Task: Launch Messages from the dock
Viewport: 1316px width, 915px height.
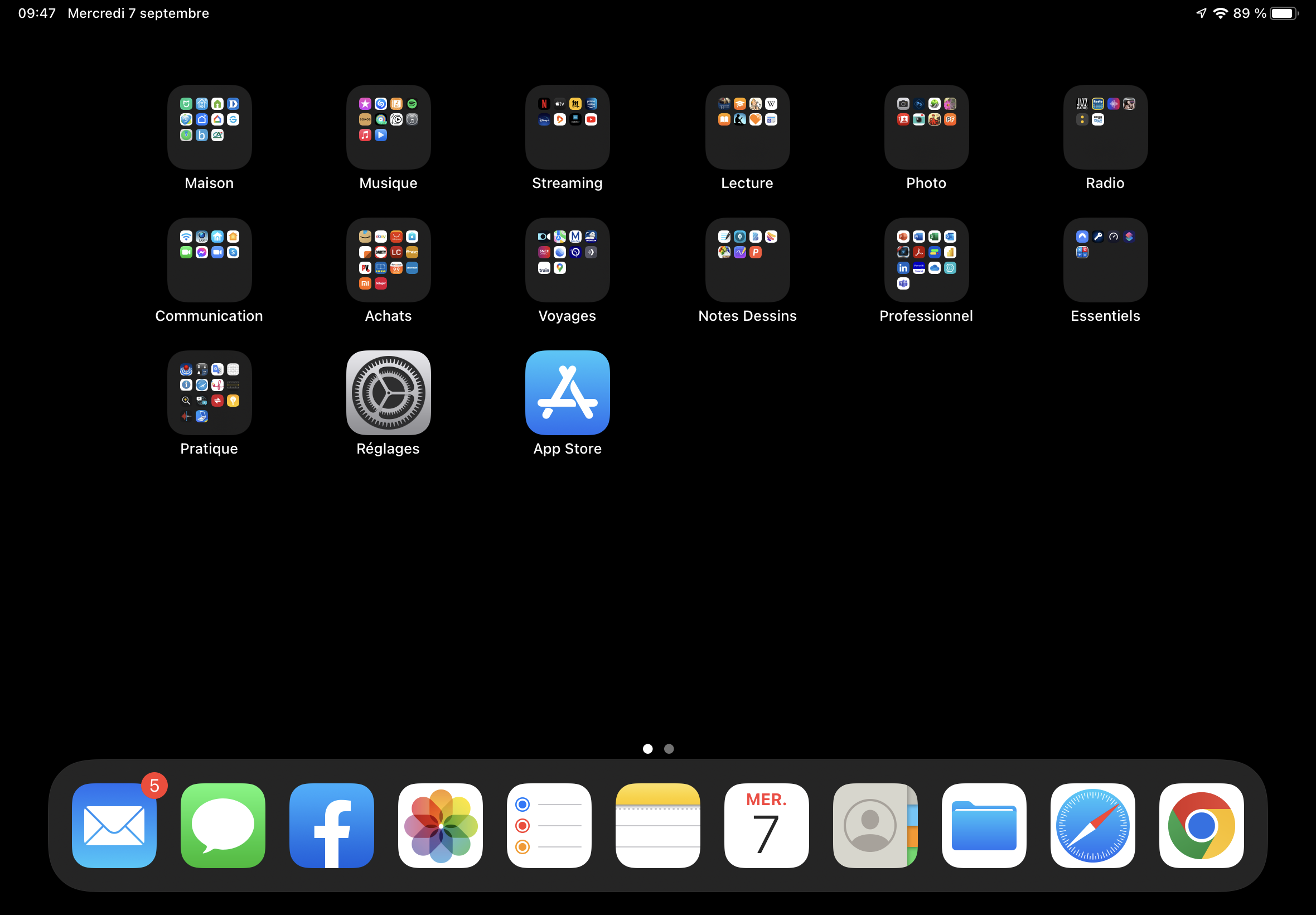Action: [x=223, y=825]
